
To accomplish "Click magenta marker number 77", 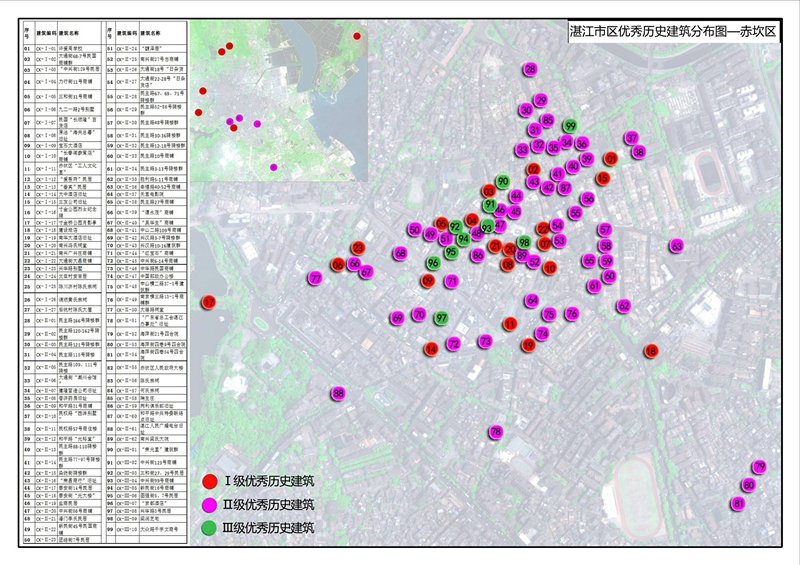I will point(314,277).
